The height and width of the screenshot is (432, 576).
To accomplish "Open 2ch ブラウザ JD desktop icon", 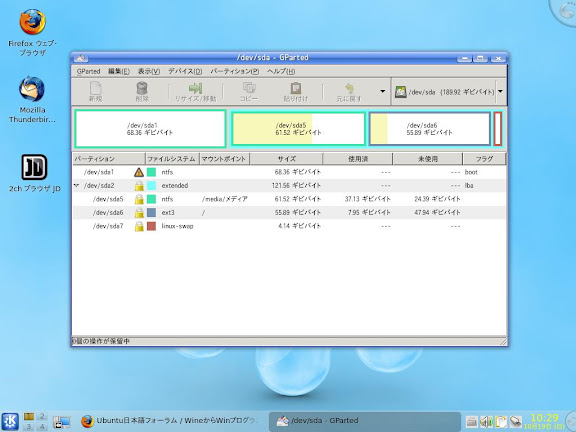I will (x=35, y=173).
